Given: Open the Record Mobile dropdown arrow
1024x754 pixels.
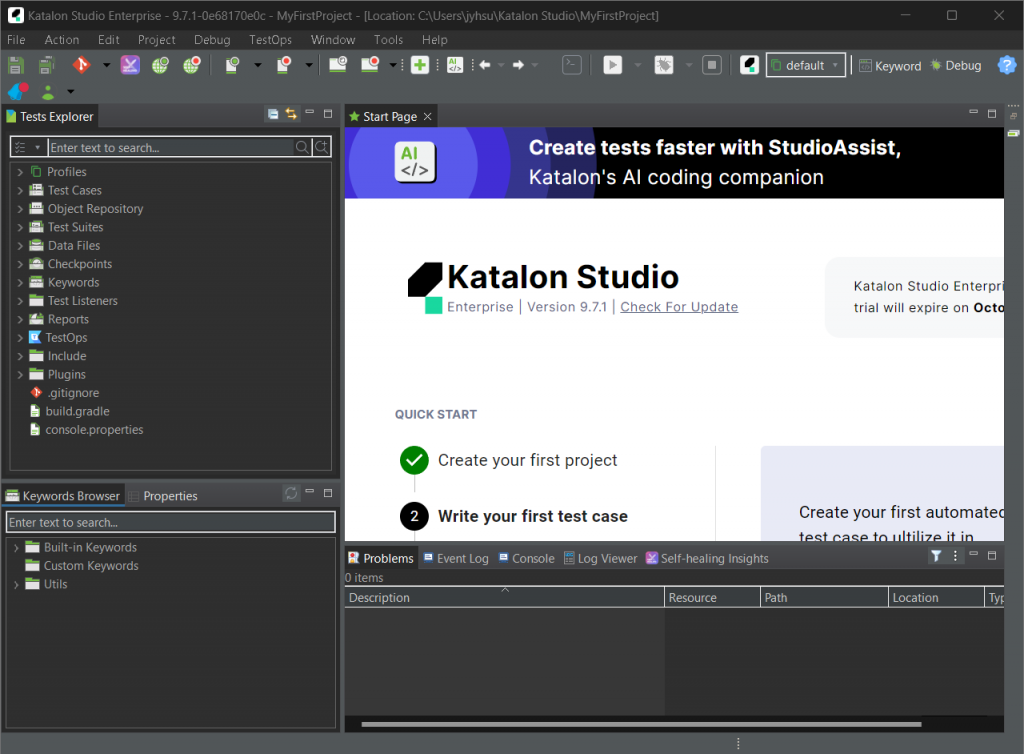Looking at the screenshot, I should 309,65.
